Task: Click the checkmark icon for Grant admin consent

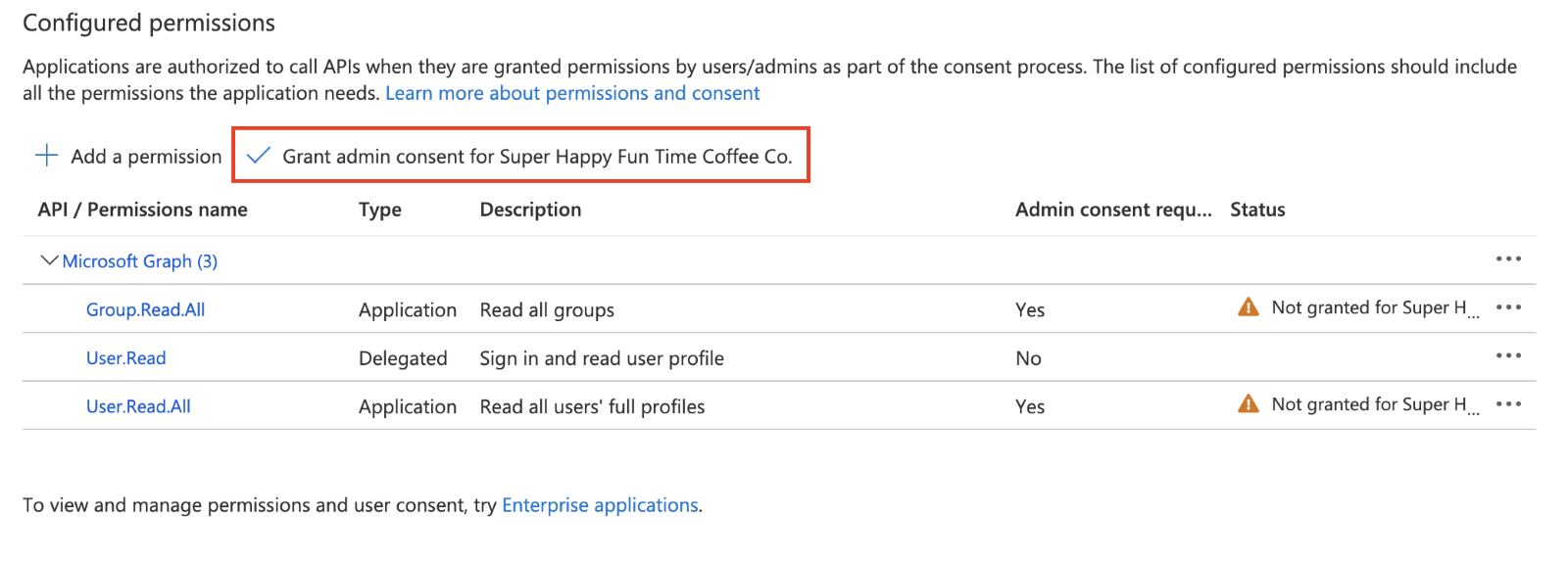Action: [x=258, y=156]
